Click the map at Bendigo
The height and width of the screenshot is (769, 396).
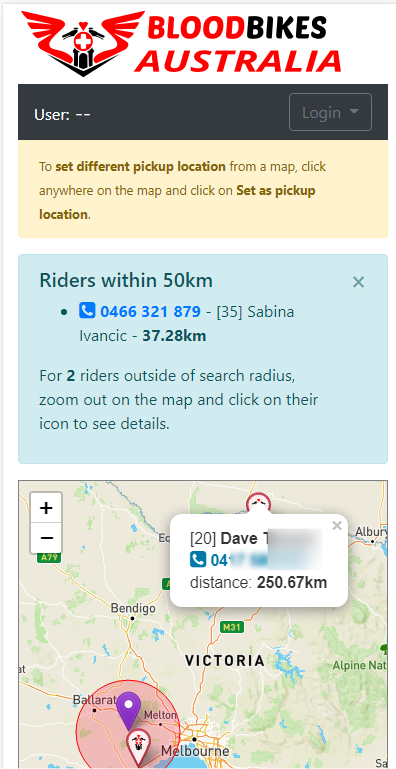pos(133,608)
